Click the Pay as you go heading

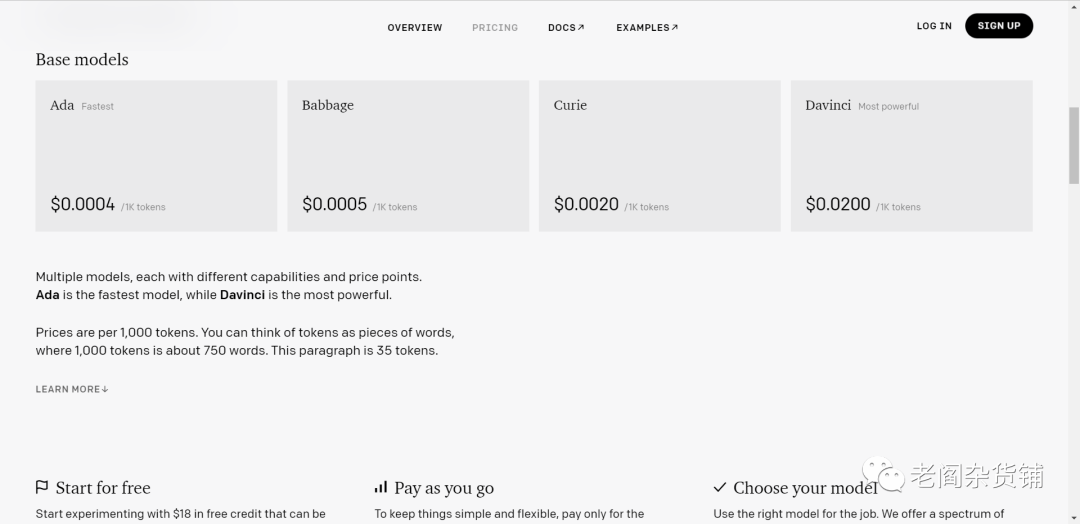444,488
